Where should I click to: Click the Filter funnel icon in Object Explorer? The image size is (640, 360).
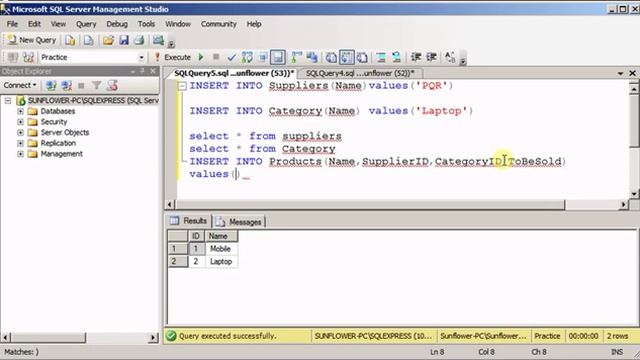pos(96,85)
